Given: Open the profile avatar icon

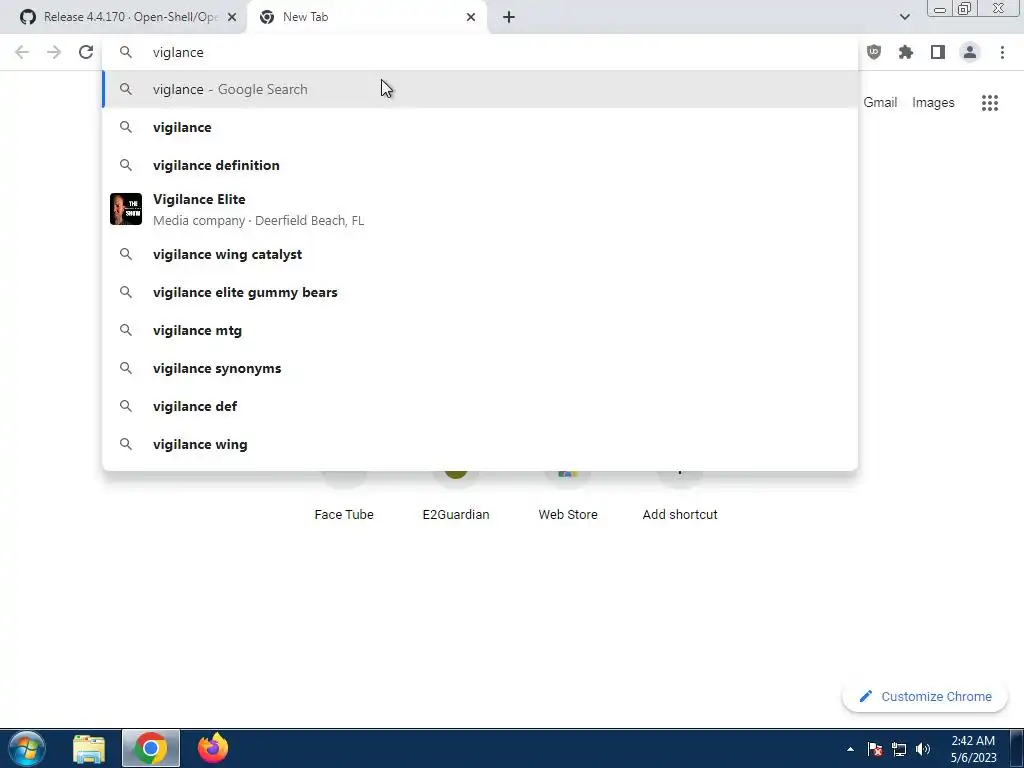Looking at the screenshot, I should coord(970,52).
